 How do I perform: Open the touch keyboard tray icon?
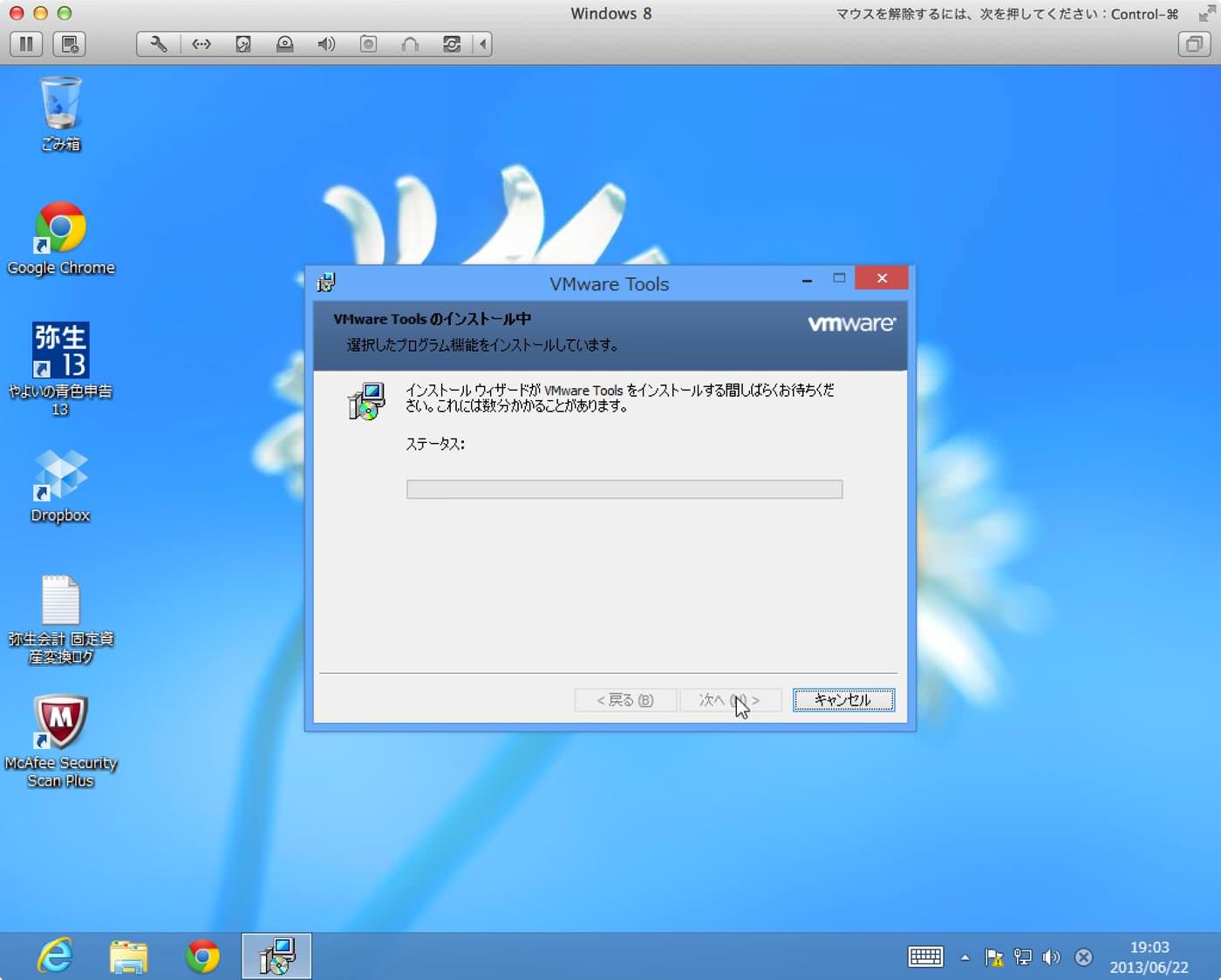click(x=925, y=956)
